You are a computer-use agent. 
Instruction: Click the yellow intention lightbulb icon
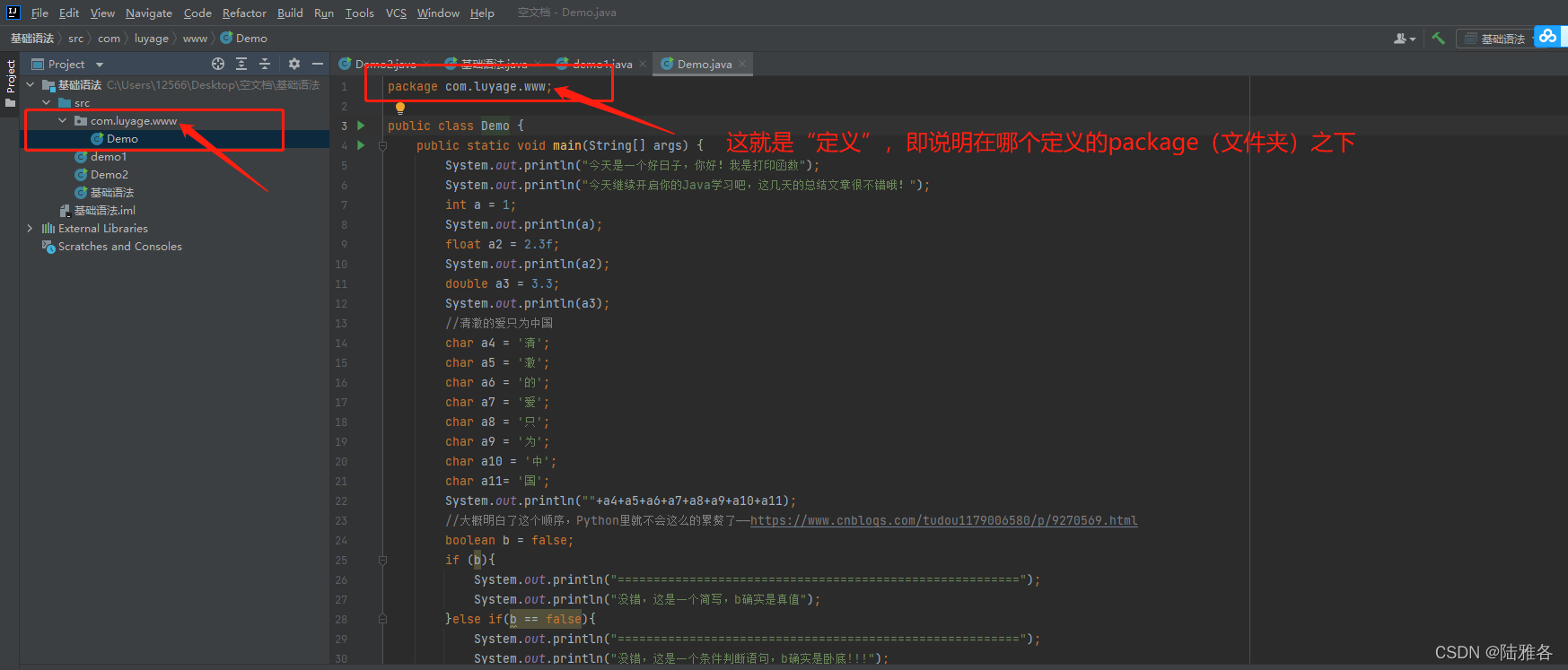[x=400, y=108]
